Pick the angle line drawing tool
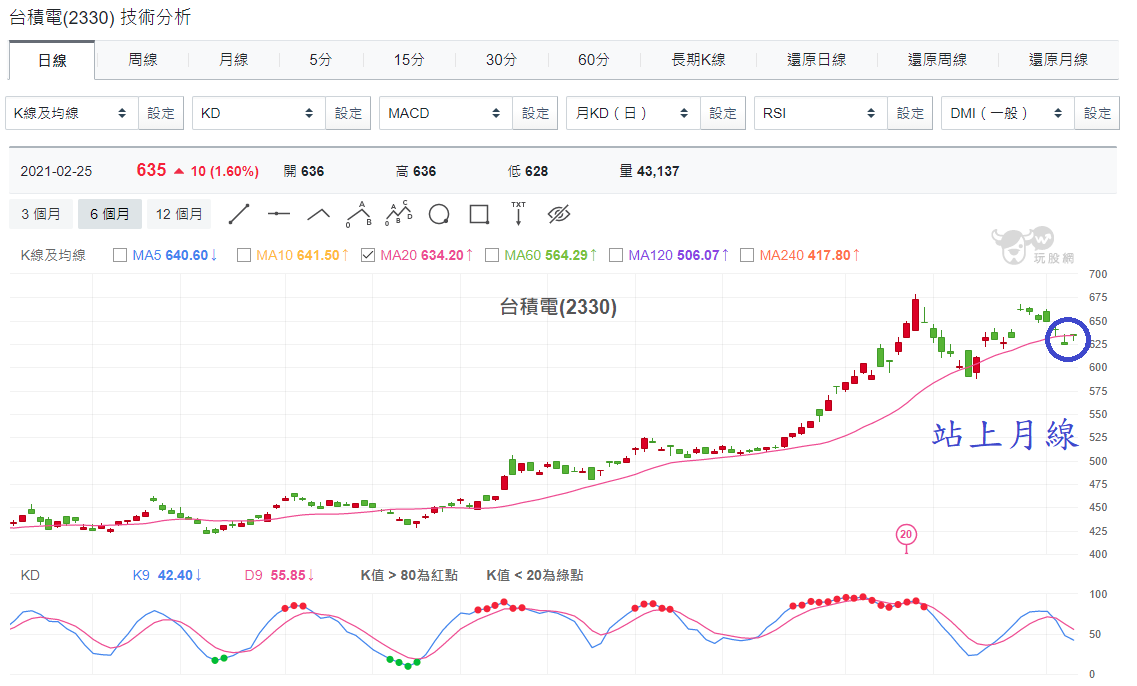 click(x=318, y=214)
